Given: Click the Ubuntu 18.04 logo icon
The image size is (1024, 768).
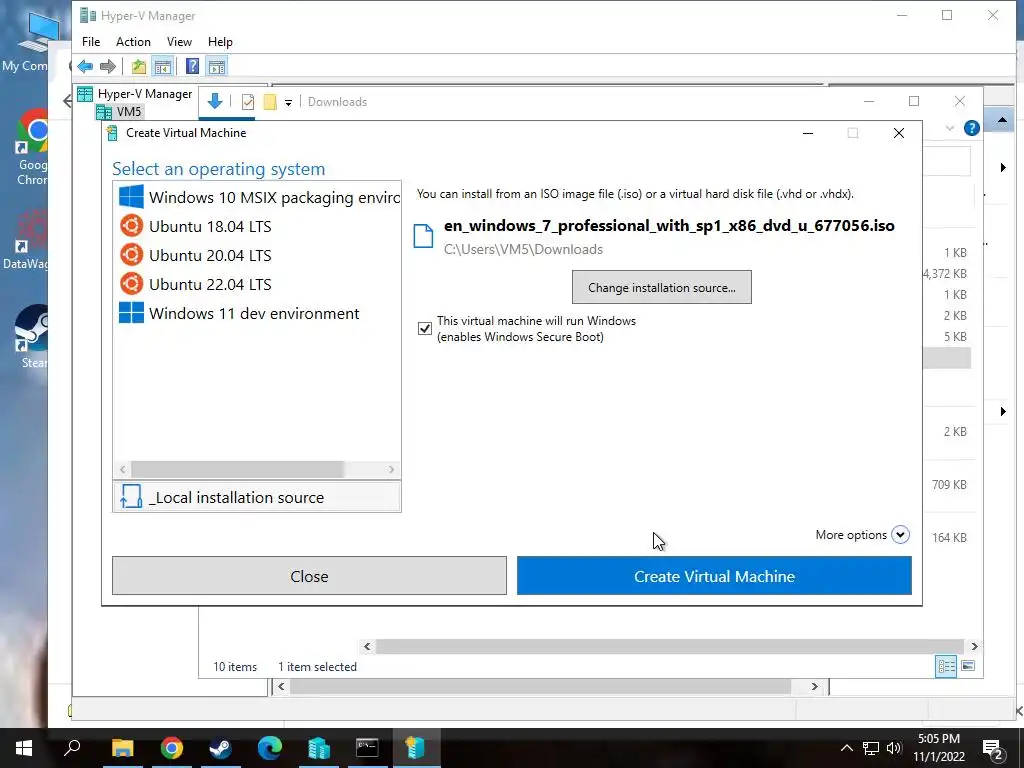Looking at the screenshot, I should coord(131,226).
